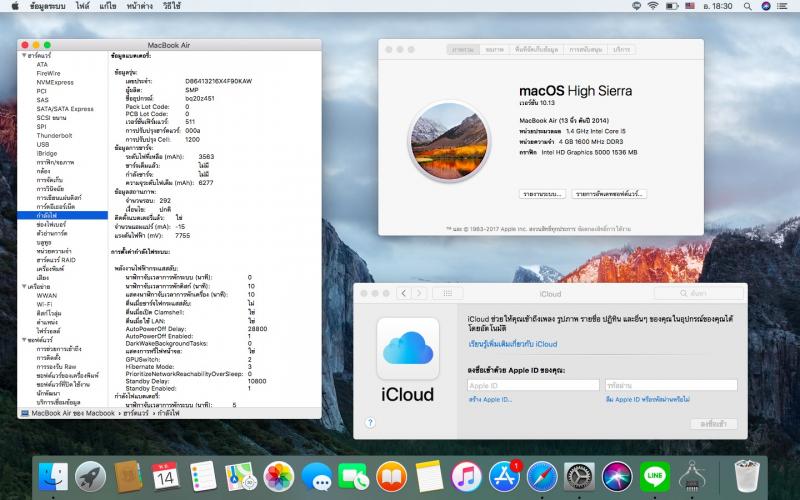This screenshot has width=800, height=500.
Task: Open Photos app in the Dock
Action: (x=278, y=477)
